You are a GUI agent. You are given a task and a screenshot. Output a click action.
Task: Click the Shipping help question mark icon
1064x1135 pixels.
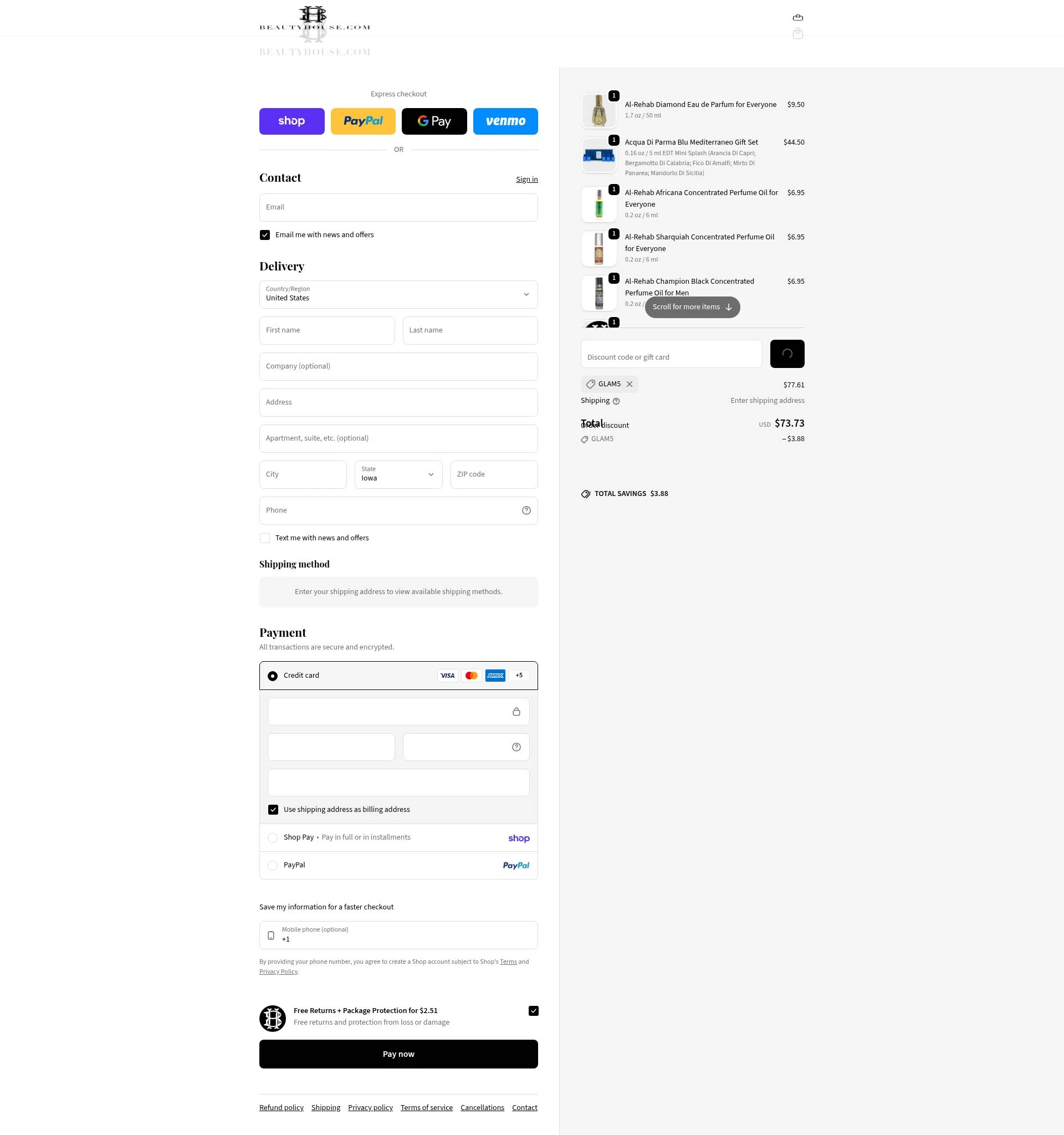[616, 401]
